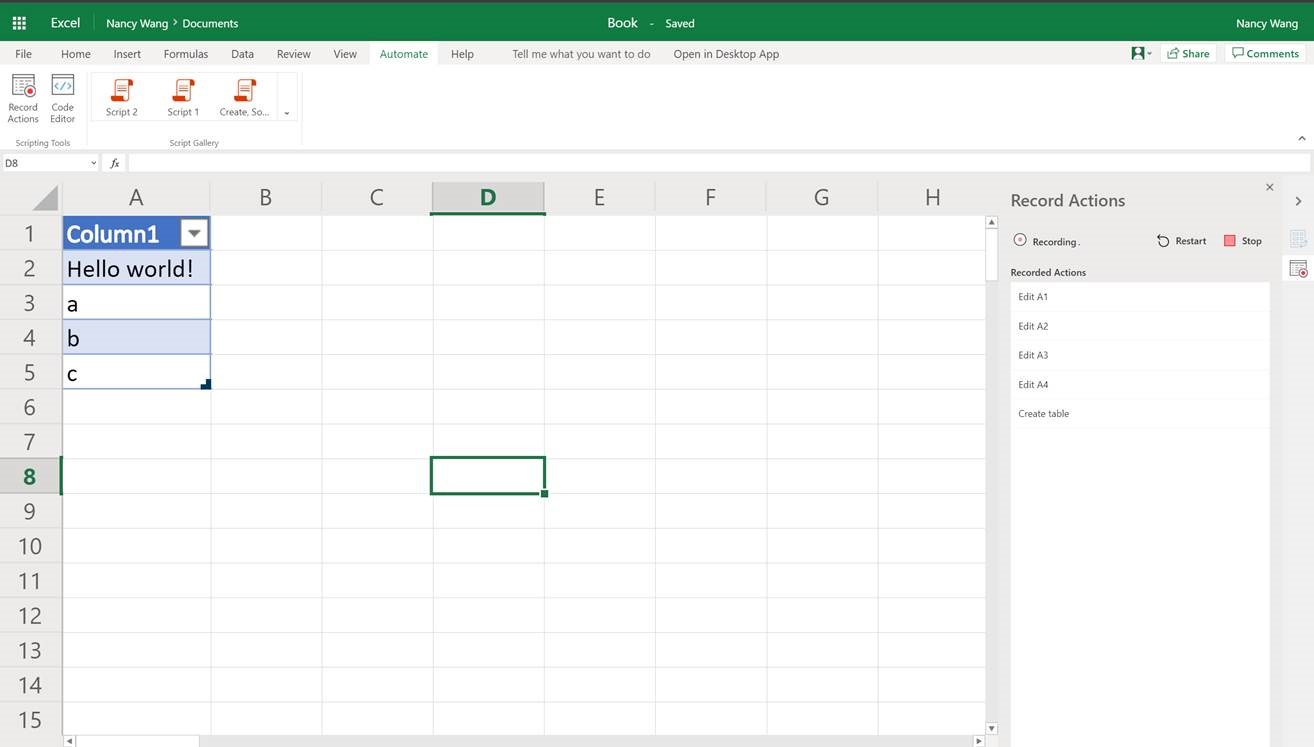Toggle the Record Actions sidebar icon

click(1298, 267)
